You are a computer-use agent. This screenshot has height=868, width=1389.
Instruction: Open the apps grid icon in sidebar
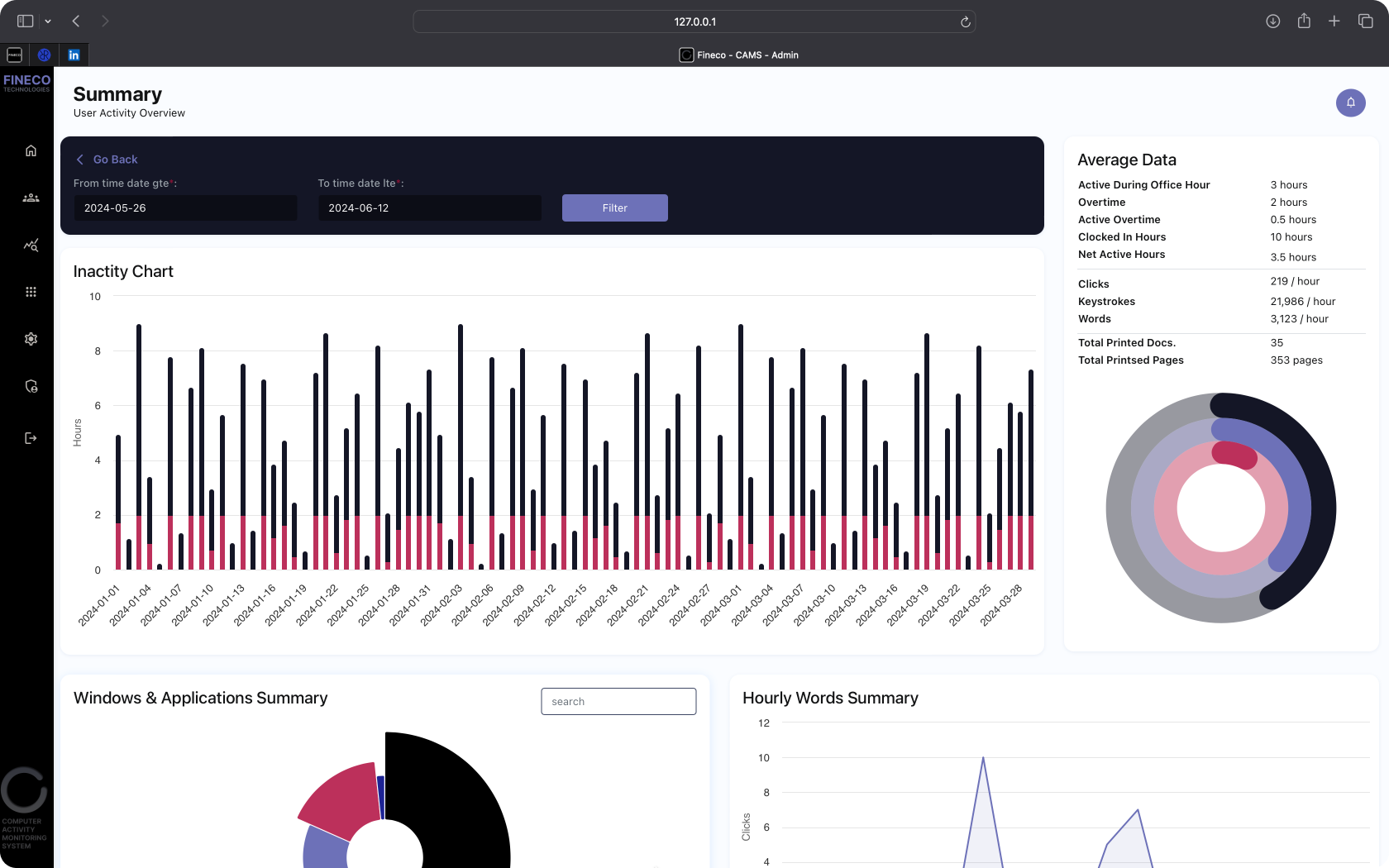coord(31,292)
